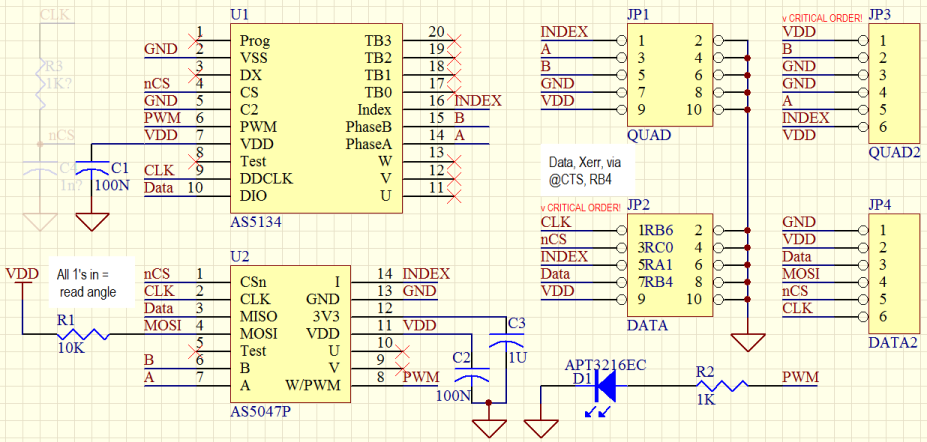Click no-connect cross on U2 pin 5
Viewport: 927px width, 442px height.
(193, 352)
